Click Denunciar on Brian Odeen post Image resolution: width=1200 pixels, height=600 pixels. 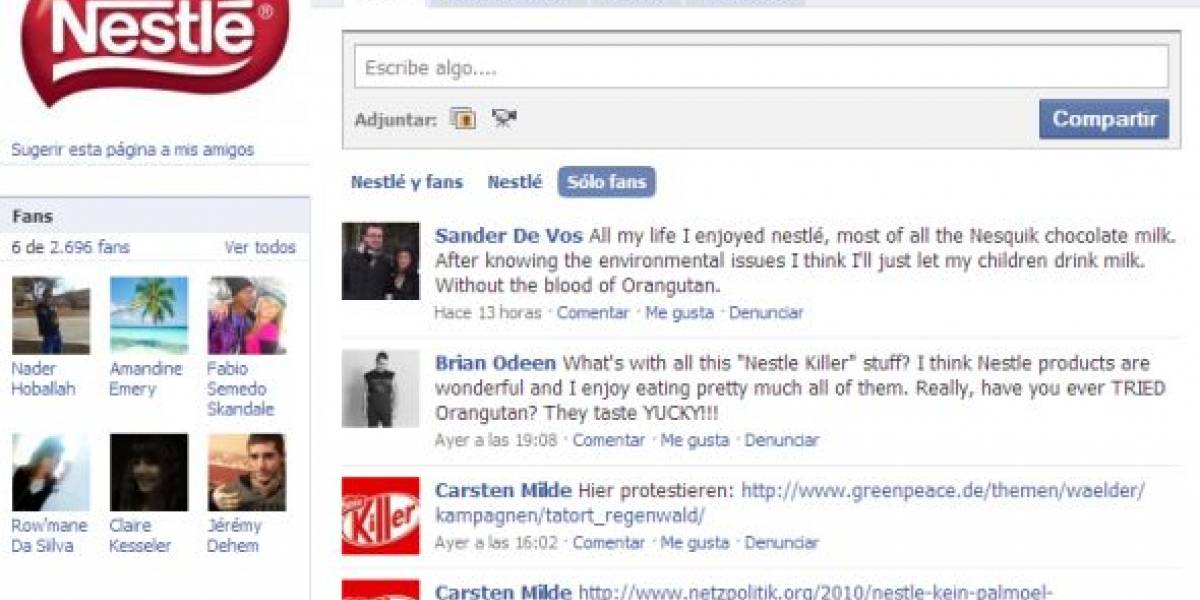click(x=782, y=440)
